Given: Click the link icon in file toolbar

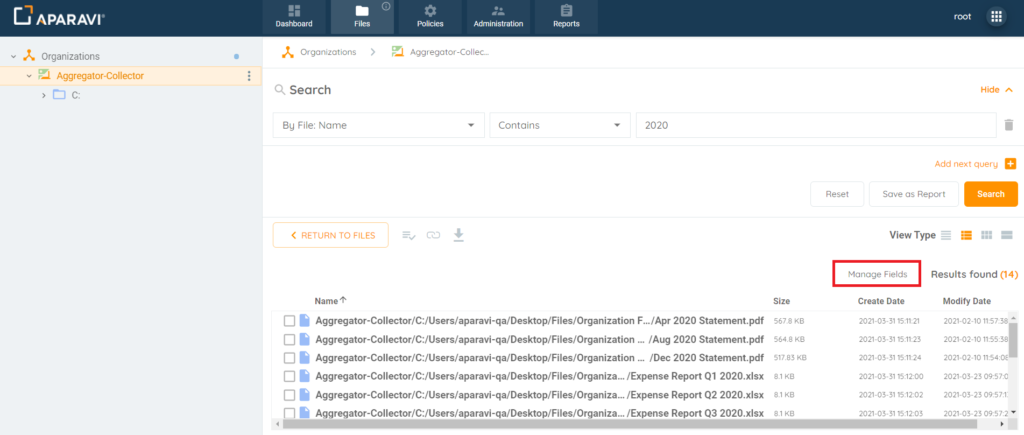Looking at the screenshot, I should click(433, 235).
